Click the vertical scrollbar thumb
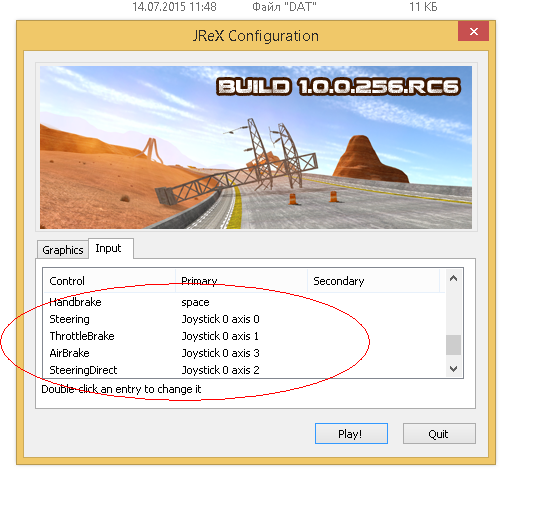This screenshot has height=507, width=546. (453, 345)
